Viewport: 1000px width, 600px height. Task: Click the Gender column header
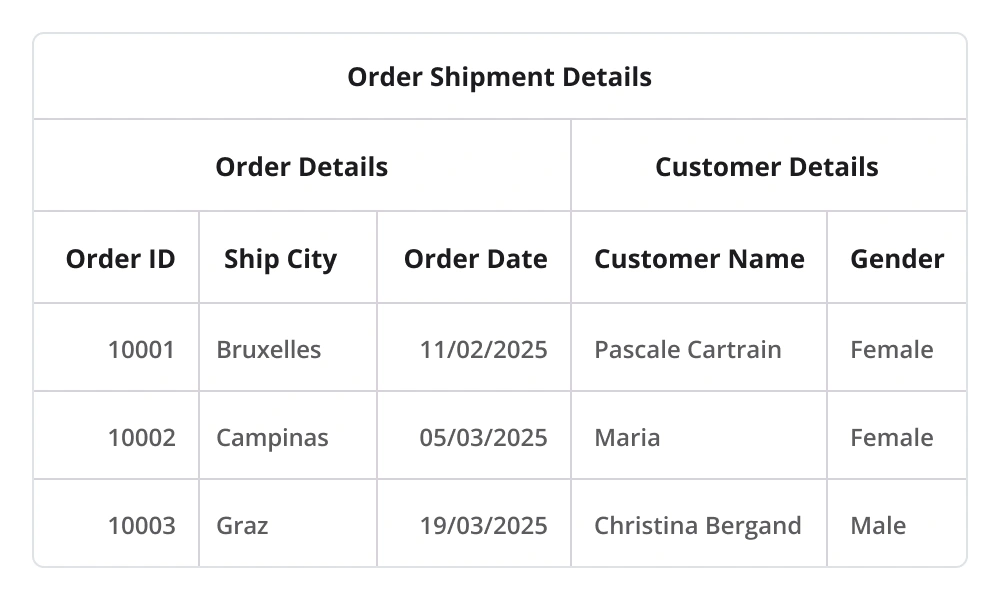click(x=897, y=259)
